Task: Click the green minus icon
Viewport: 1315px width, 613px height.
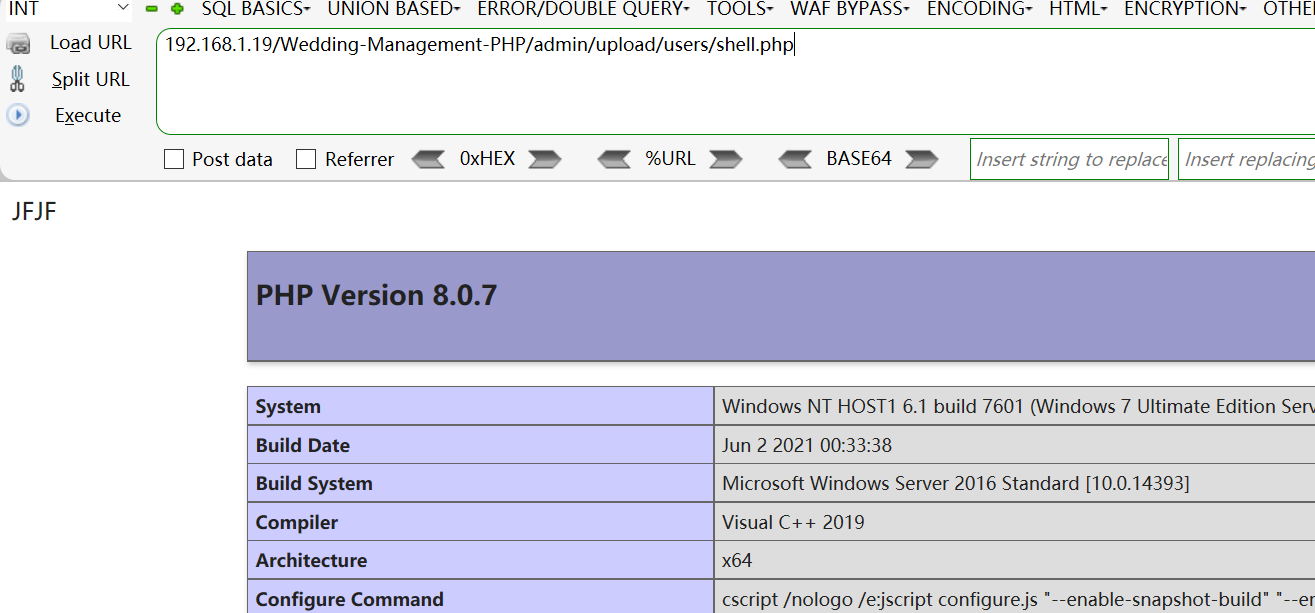Action: (152, 9)
